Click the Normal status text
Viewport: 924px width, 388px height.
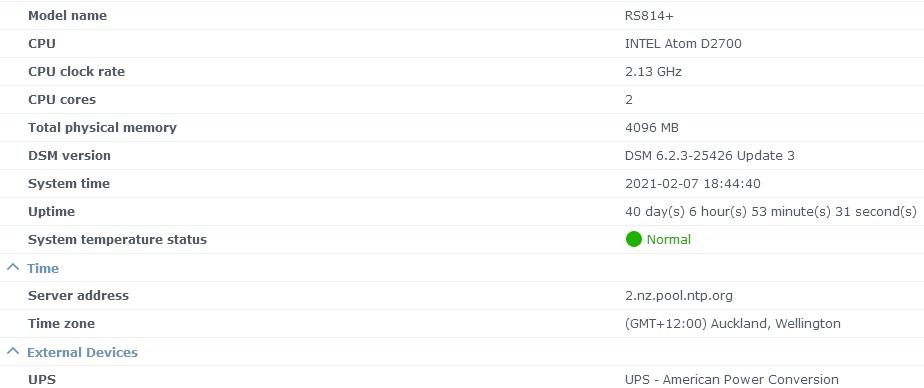669,239
